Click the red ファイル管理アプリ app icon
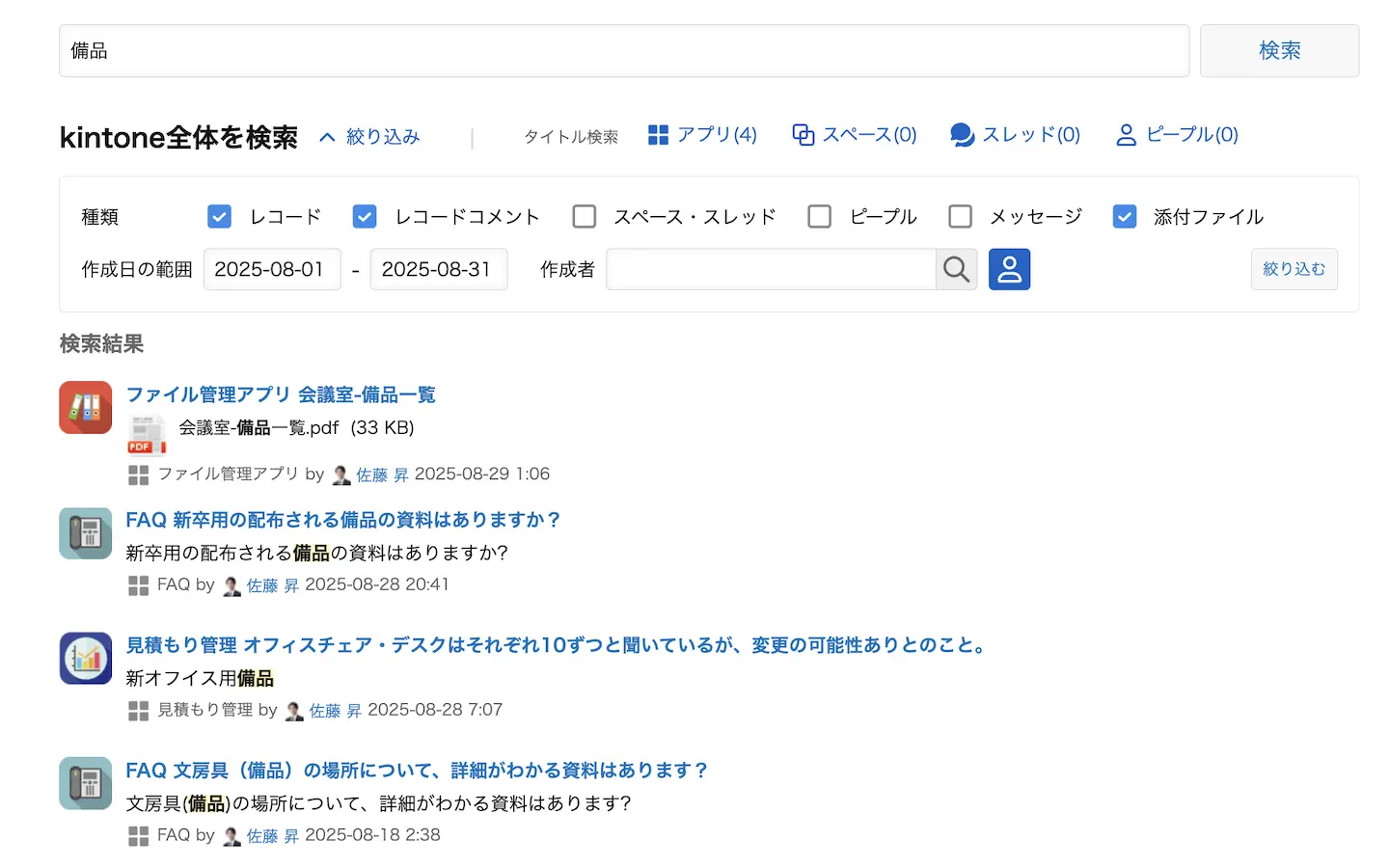 pos(86,407)
